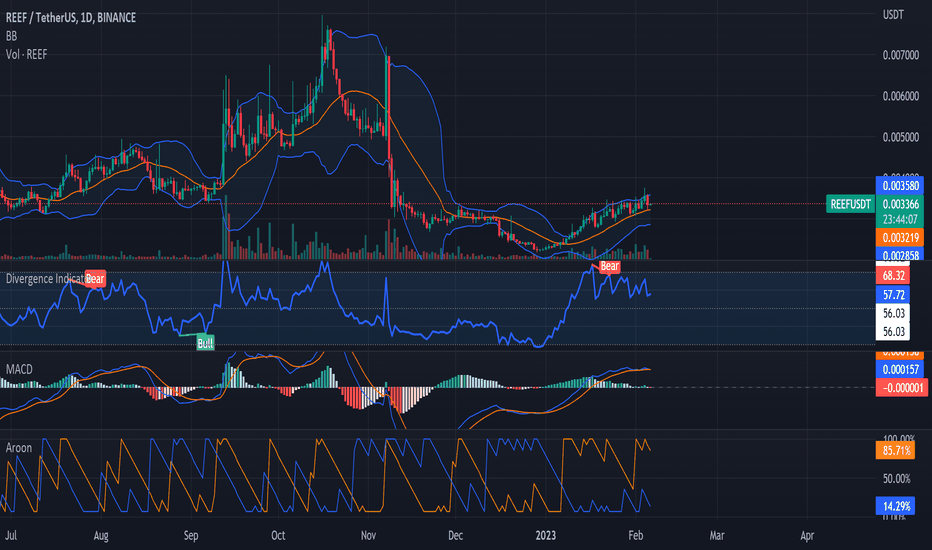Screen dimensions: 932x550
Task: Click the 50.00% Aroon axis label
Action: 896,479
